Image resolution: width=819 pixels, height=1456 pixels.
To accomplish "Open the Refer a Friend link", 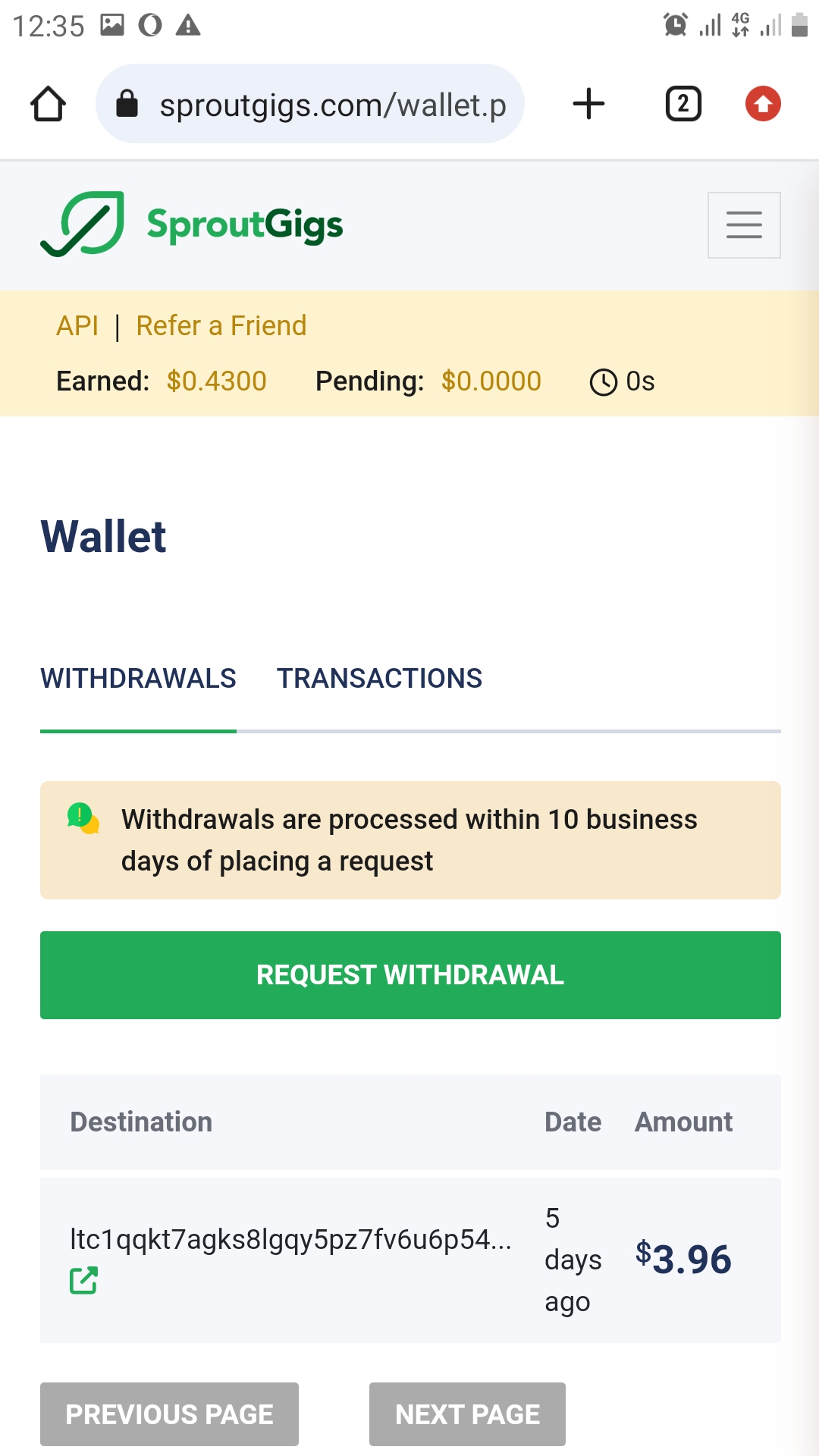I will (221, 326).
